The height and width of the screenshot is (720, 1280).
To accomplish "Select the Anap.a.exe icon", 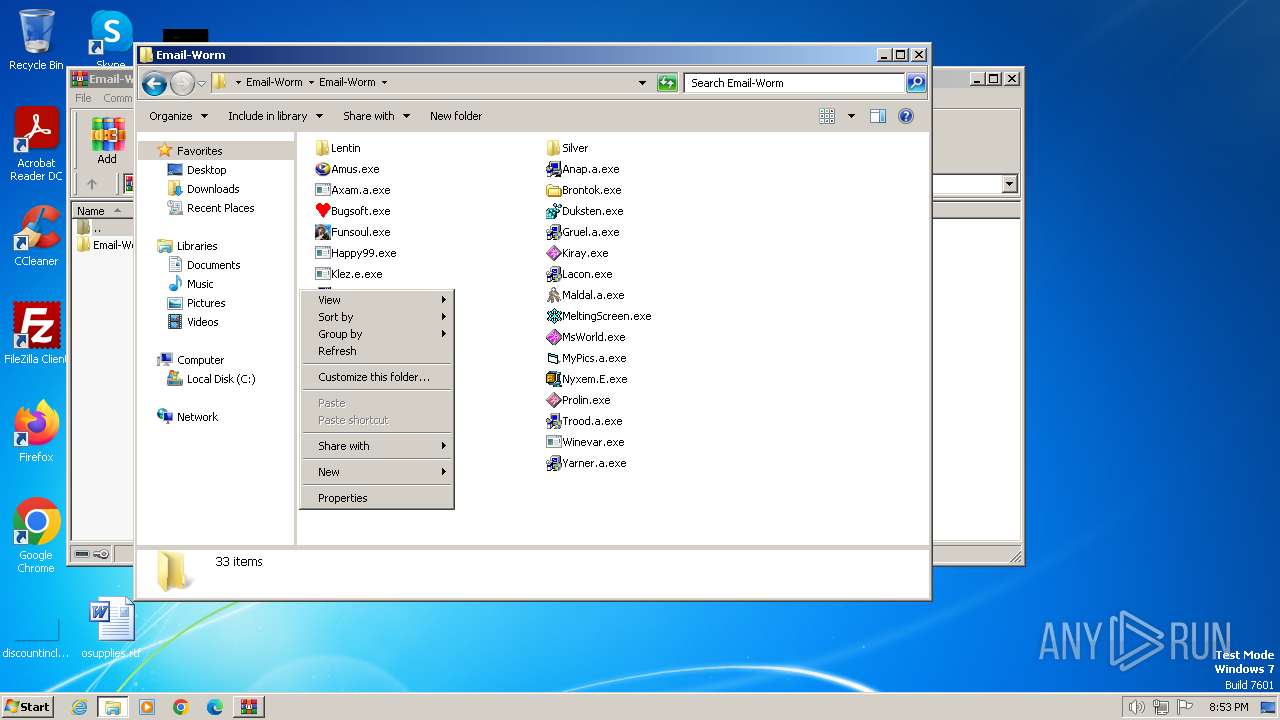I will (553, 169).
